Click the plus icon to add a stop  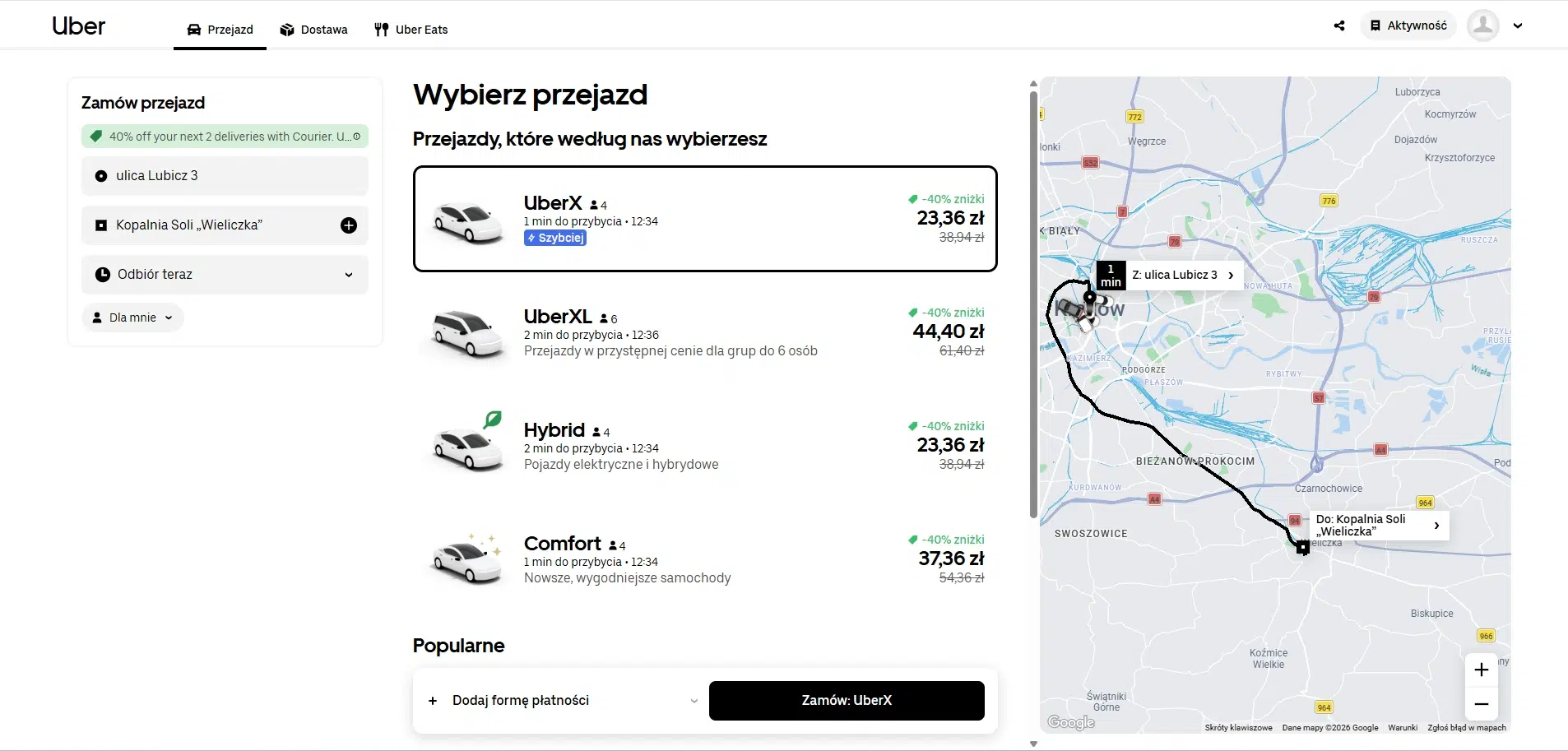point(348,225)
